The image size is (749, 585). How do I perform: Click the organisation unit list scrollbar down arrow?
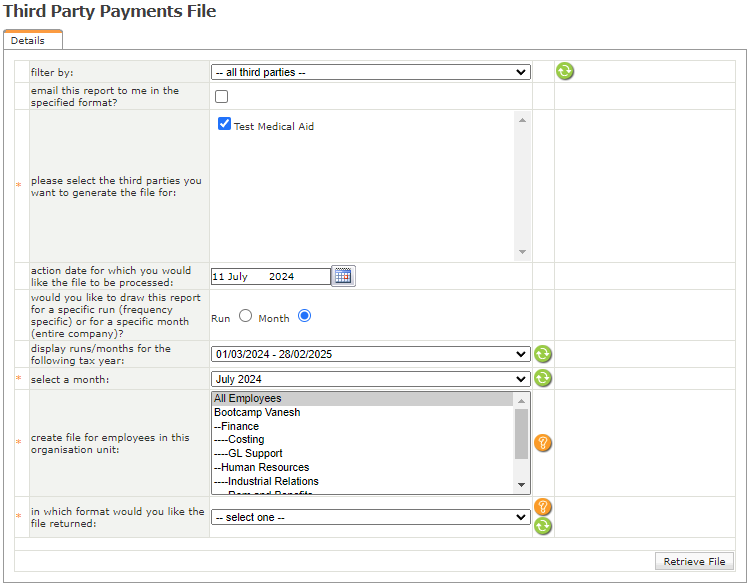tap(521, 485)
